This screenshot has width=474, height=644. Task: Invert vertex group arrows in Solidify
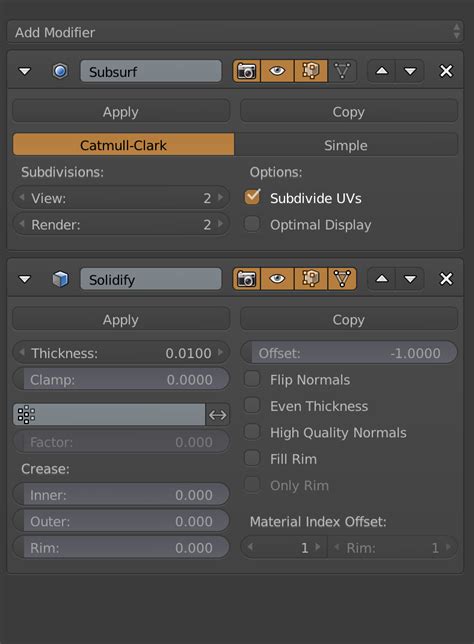click(x=217, y=415)
